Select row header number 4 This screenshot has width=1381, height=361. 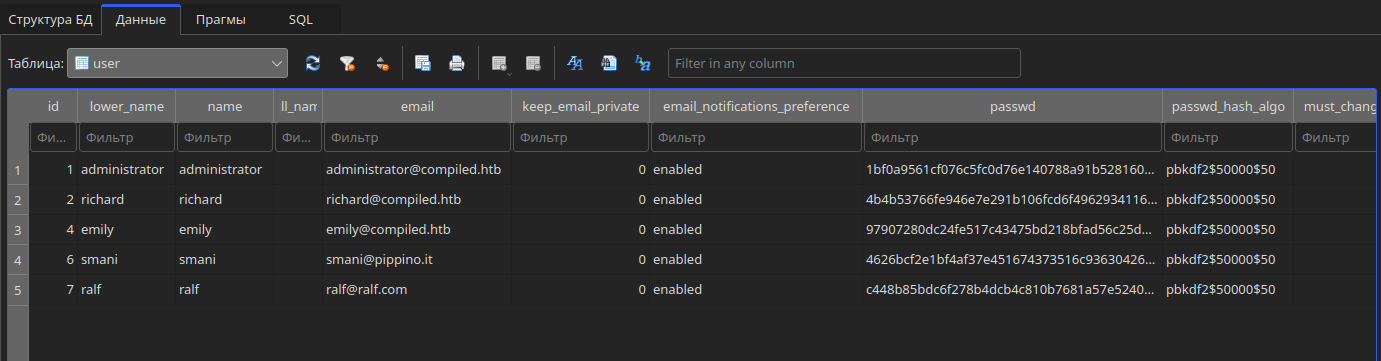coord(18,260)
